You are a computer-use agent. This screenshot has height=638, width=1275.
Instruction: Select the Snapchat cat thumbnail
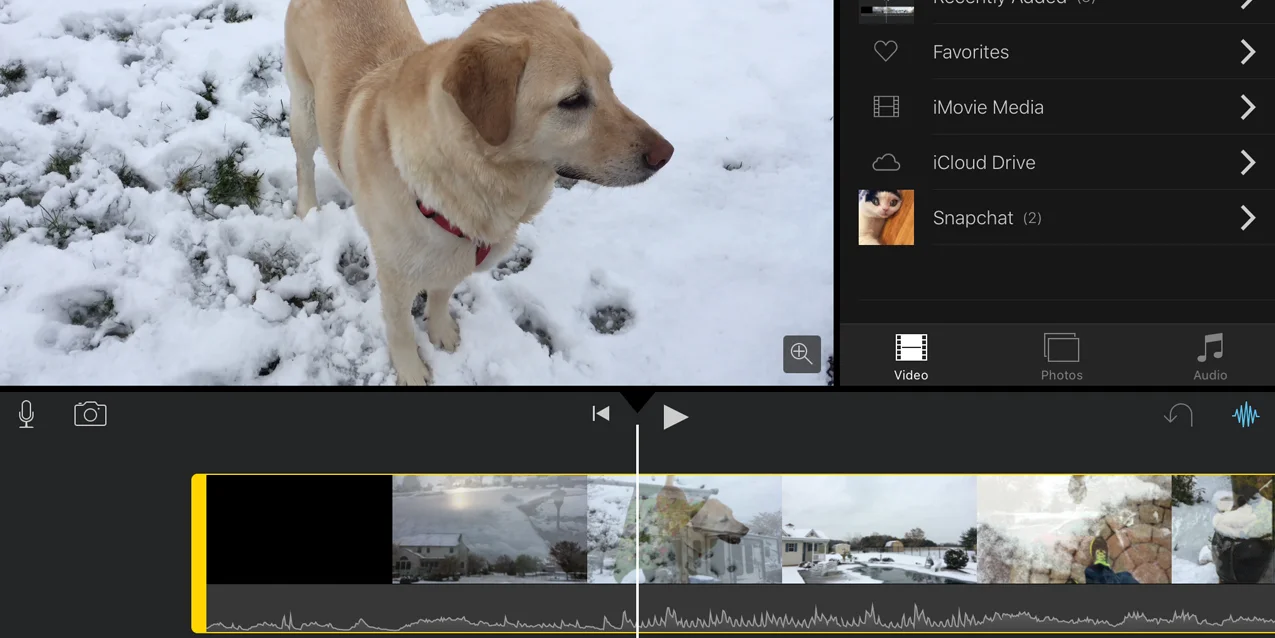(x=886, y=218)
